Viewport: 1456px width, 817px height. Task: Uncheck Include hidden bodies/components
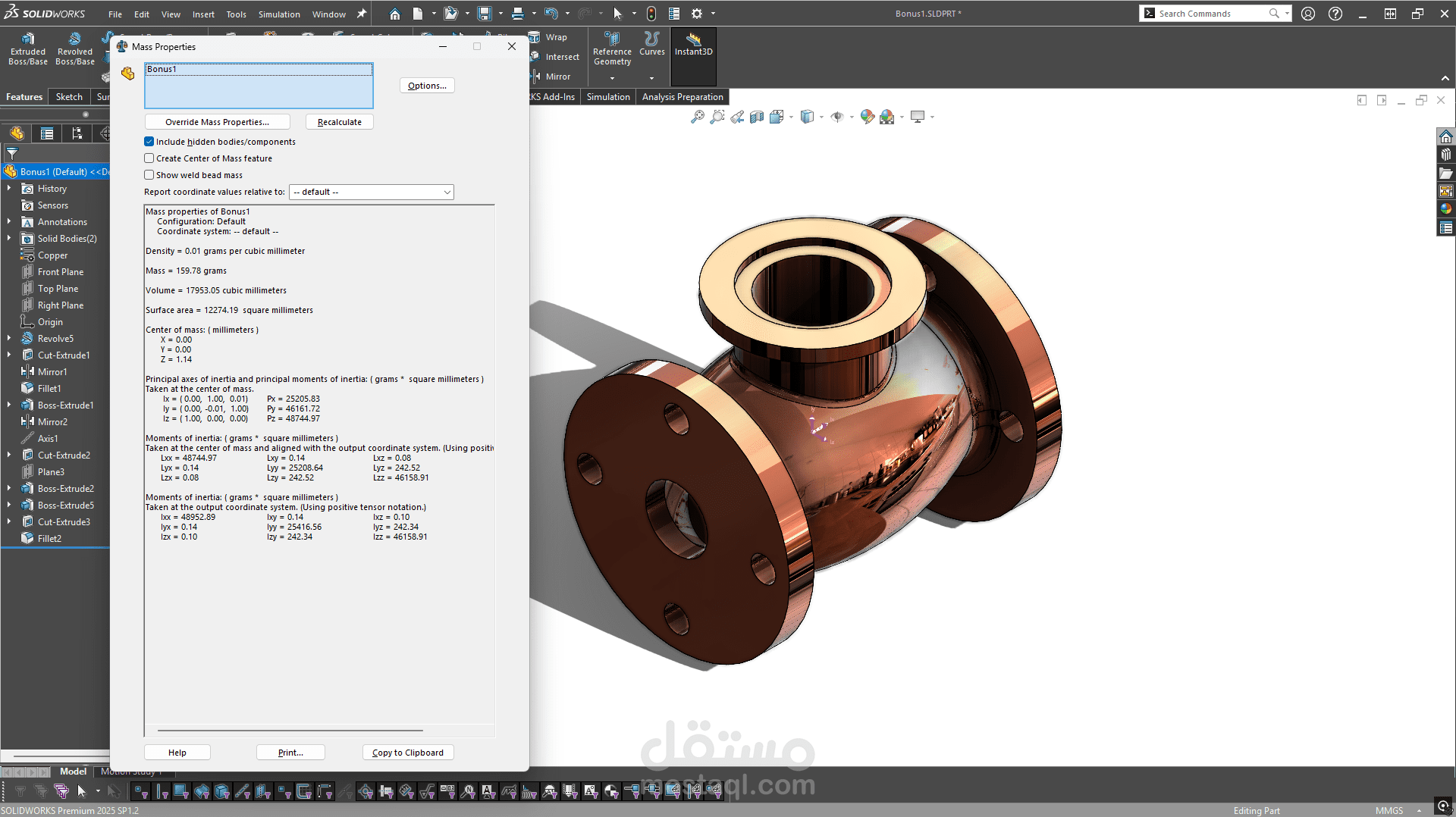click(149, 142)
